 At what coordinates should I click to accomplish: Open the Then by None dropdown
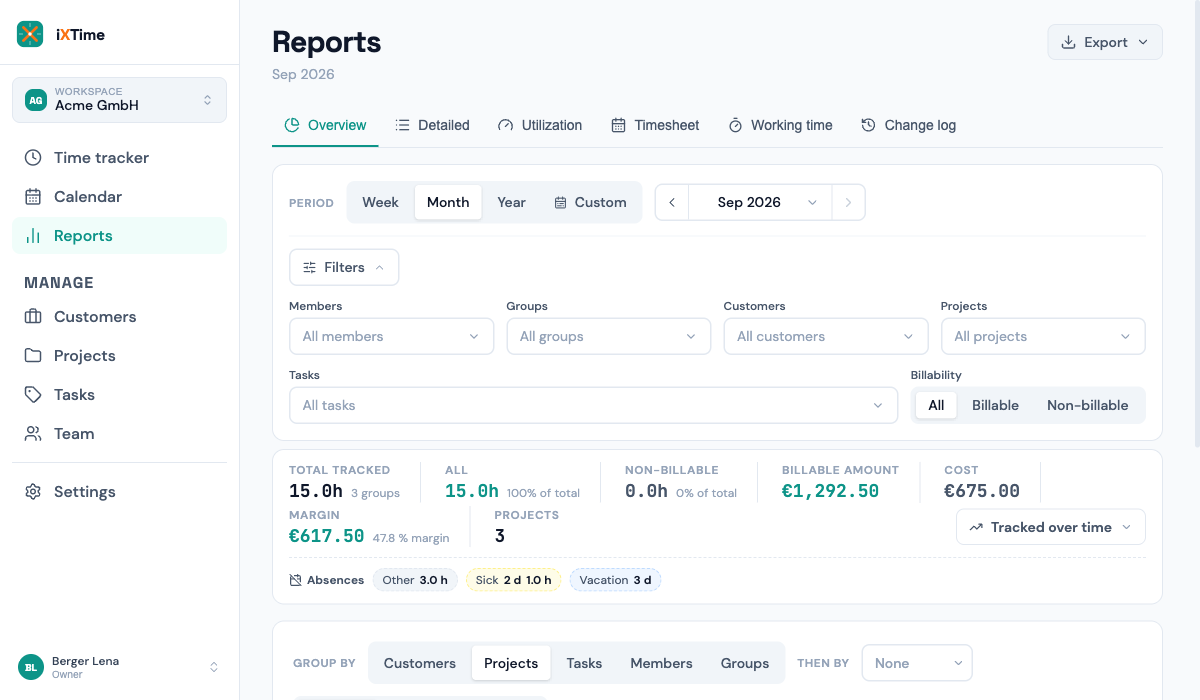(x=917, y=663)
